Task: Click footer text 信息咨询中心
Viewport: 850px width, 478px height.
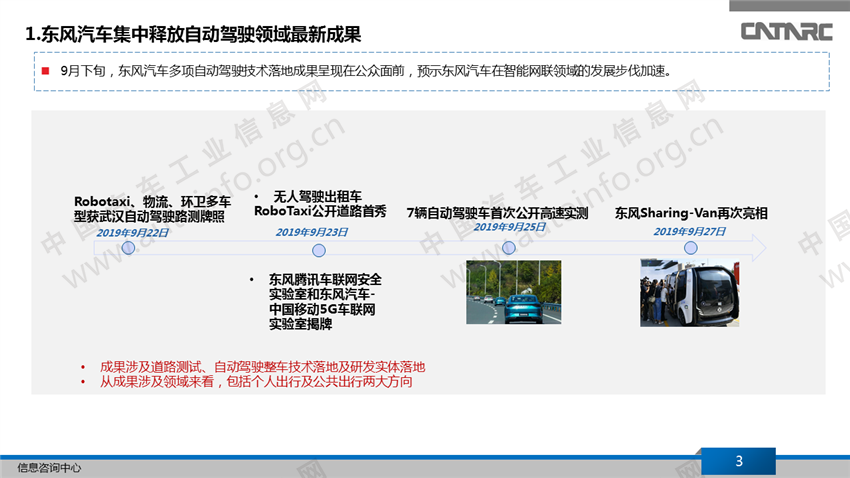Action: click(x=49, y=468)
